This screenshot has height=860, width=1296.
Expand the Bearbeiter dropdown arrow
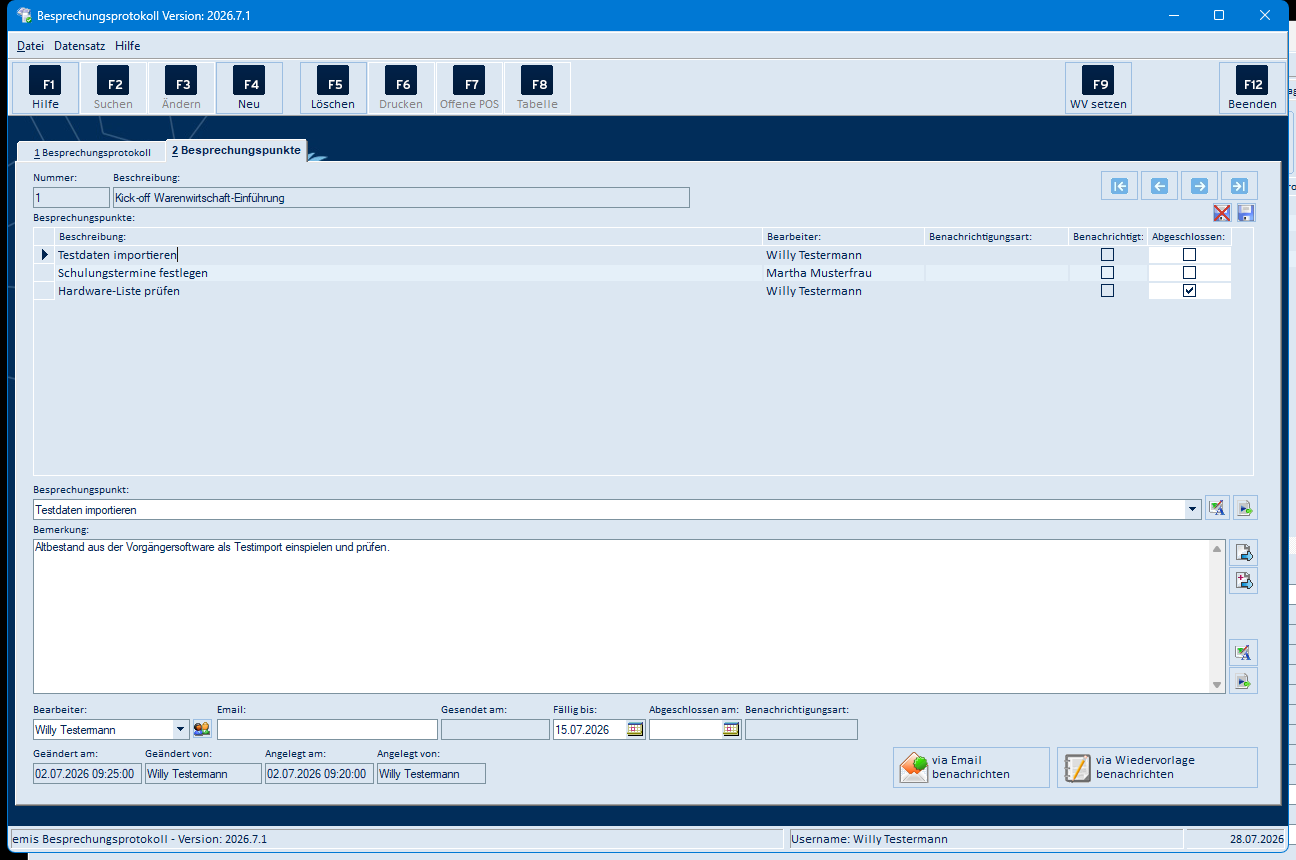[x=180, y=730]
